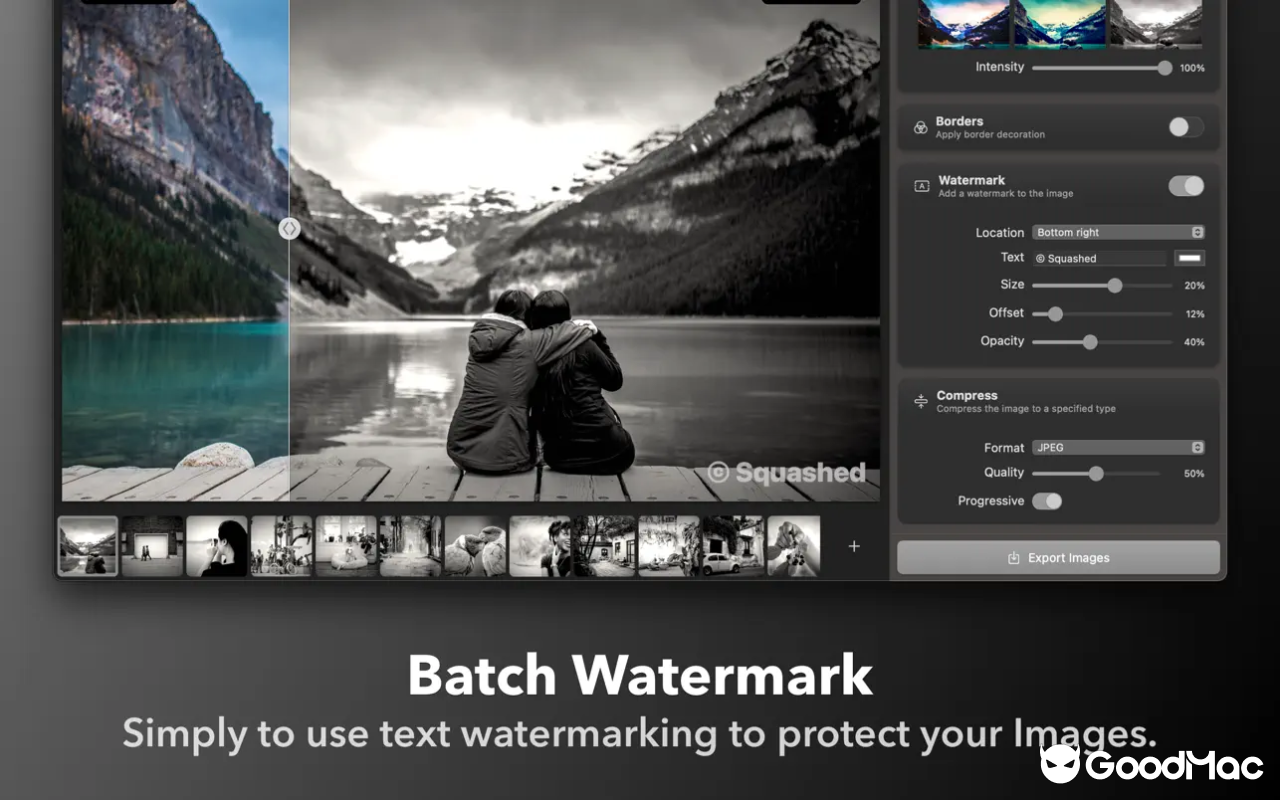Image resolution: width=1280 pixels, height=800 pixels.
Task: Turn off Progressive compression toggle
Action: coord(1047,501)
